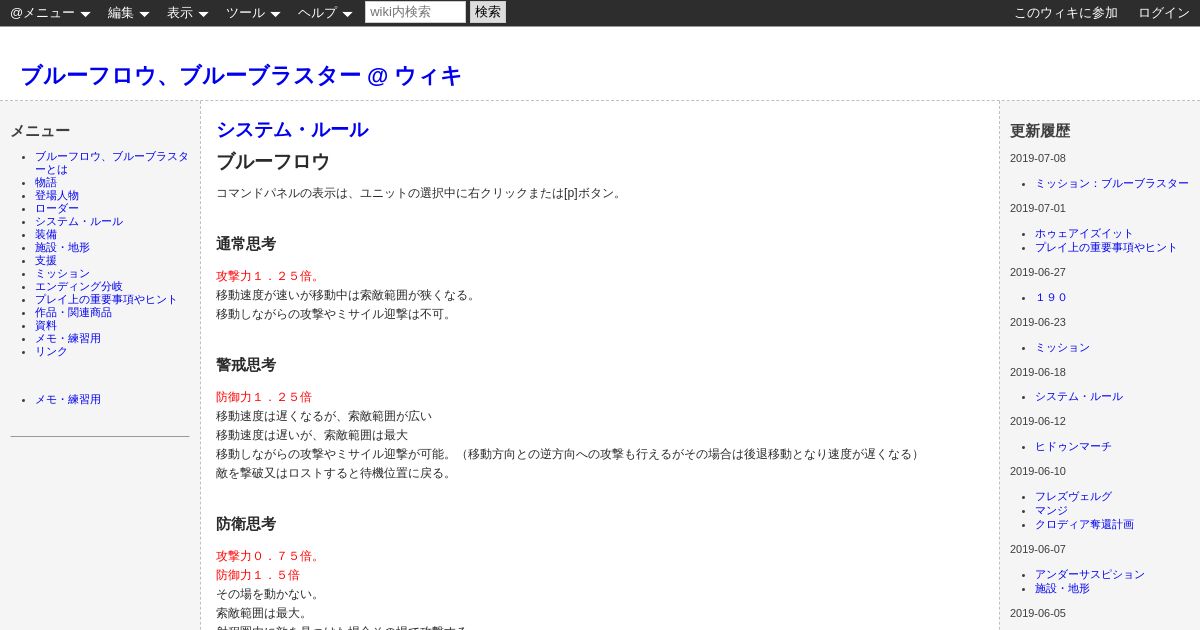Open first メモ・練習用 link in menu list

pyautogui.click(x=68, y=339)
